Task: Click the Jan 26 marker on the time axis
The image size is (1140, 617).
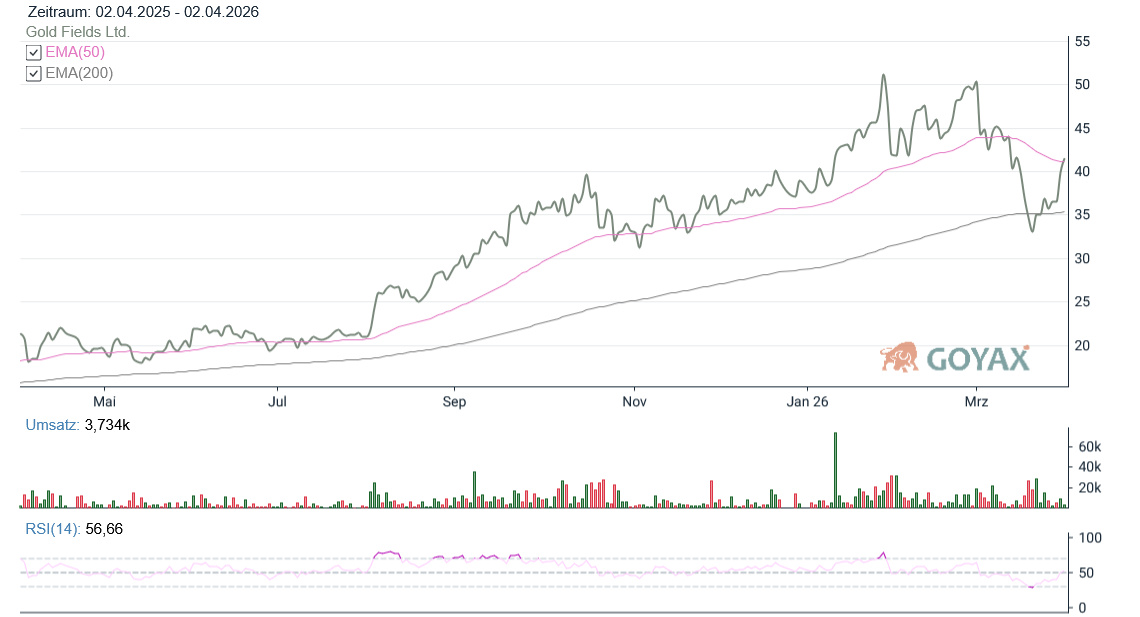Action: coord(807,402)
